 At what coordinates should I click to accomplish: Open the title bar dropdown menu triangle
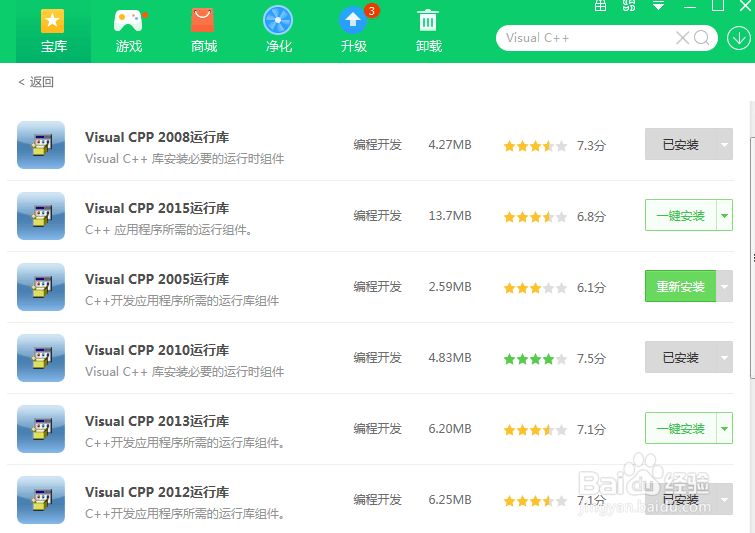point(658,6)
